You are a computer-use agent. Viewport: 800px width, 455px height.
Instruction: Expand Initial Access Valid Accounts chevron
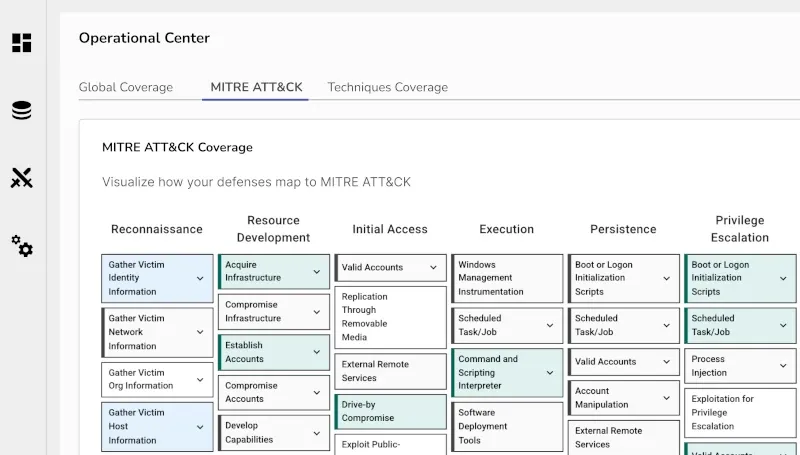pyautogui.click(x=433, y=267)
